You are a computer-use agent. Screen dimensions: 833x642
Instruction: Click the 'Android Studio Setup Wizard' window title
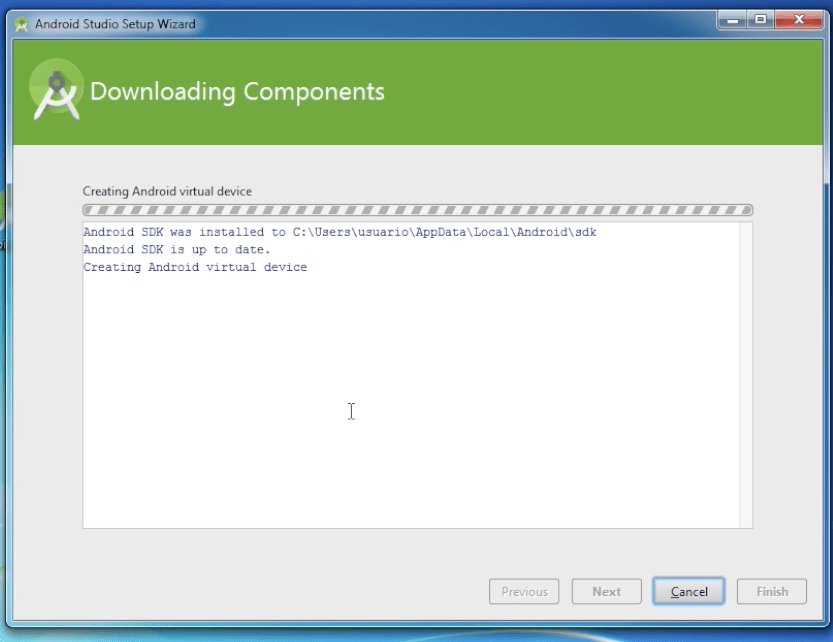(115, 23)
